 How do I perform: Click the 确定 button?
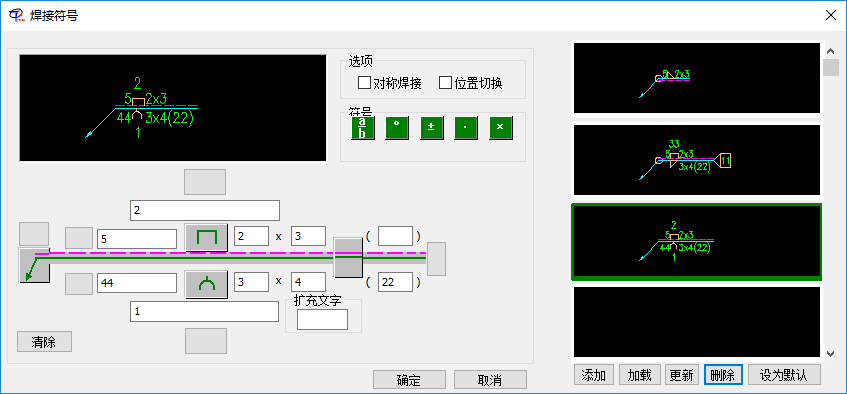[409, 379]
